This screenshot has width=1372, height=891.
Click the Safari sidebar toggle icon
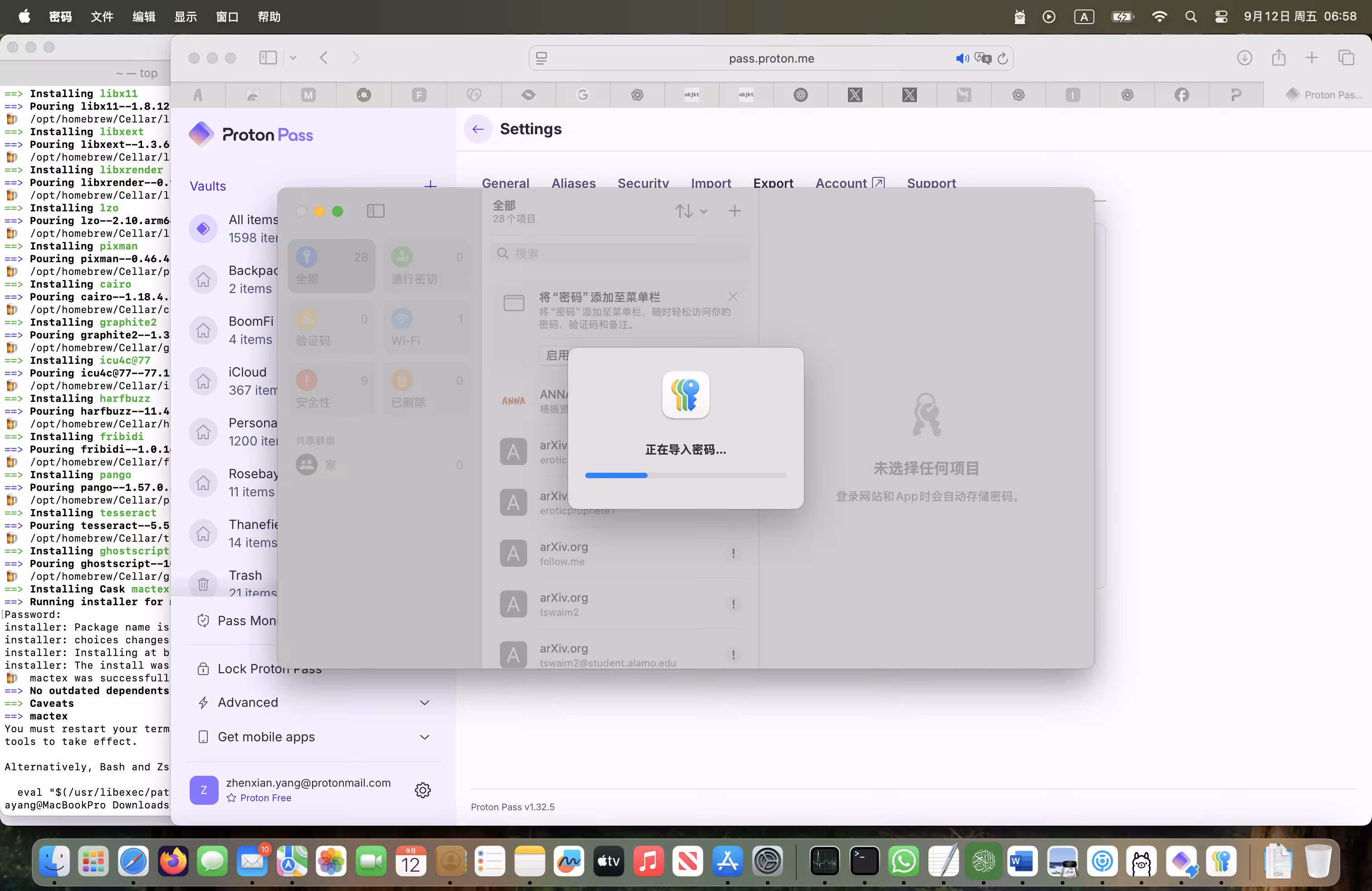268,58
